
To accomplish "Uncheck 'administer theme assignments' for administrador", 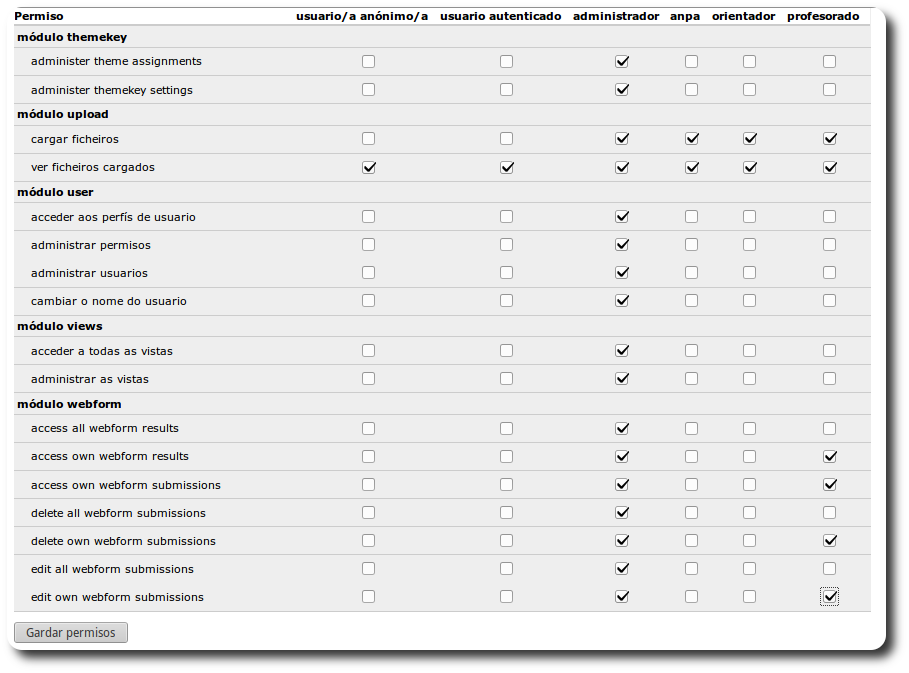I will coord(622,61).
